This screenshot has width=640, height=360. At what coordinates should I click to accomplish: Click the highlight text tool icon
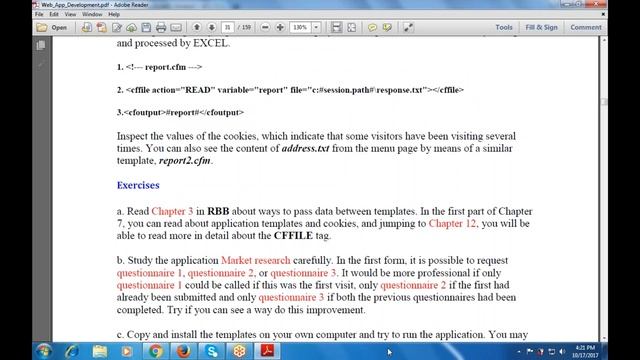[x=387, y=27]
